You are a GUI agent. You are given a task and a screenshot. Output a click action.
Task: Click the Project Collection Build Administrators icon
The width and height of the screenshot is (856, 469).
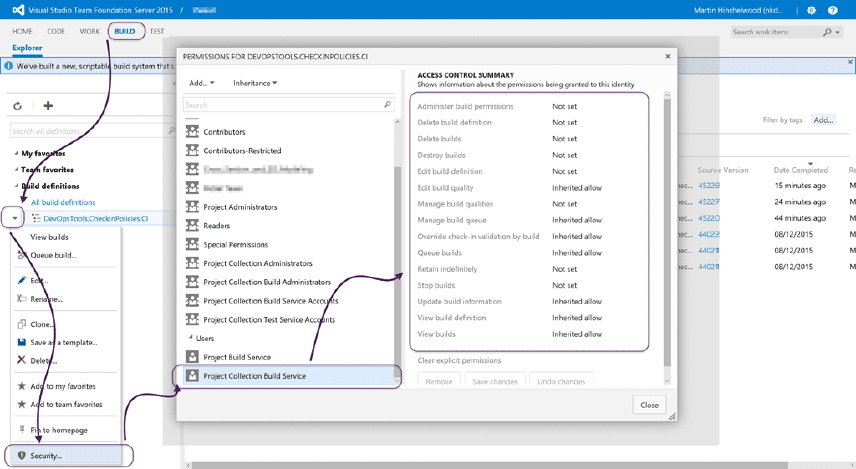pos(192,282)
